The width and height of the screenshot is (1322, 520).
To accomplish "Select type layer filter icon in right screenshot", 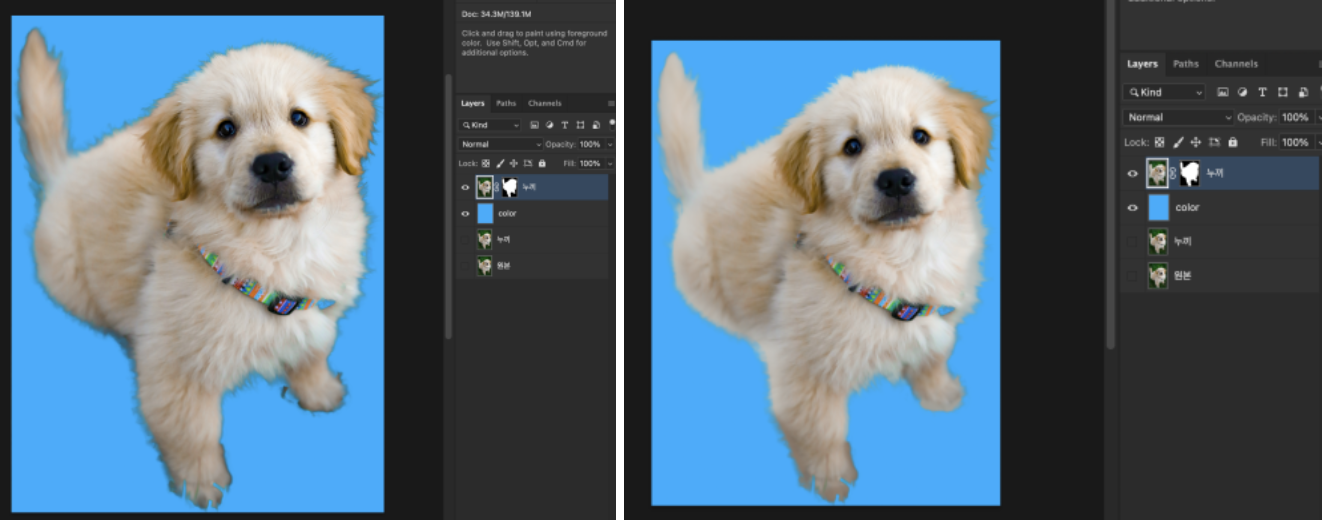I will click(x=1262, y=92).
